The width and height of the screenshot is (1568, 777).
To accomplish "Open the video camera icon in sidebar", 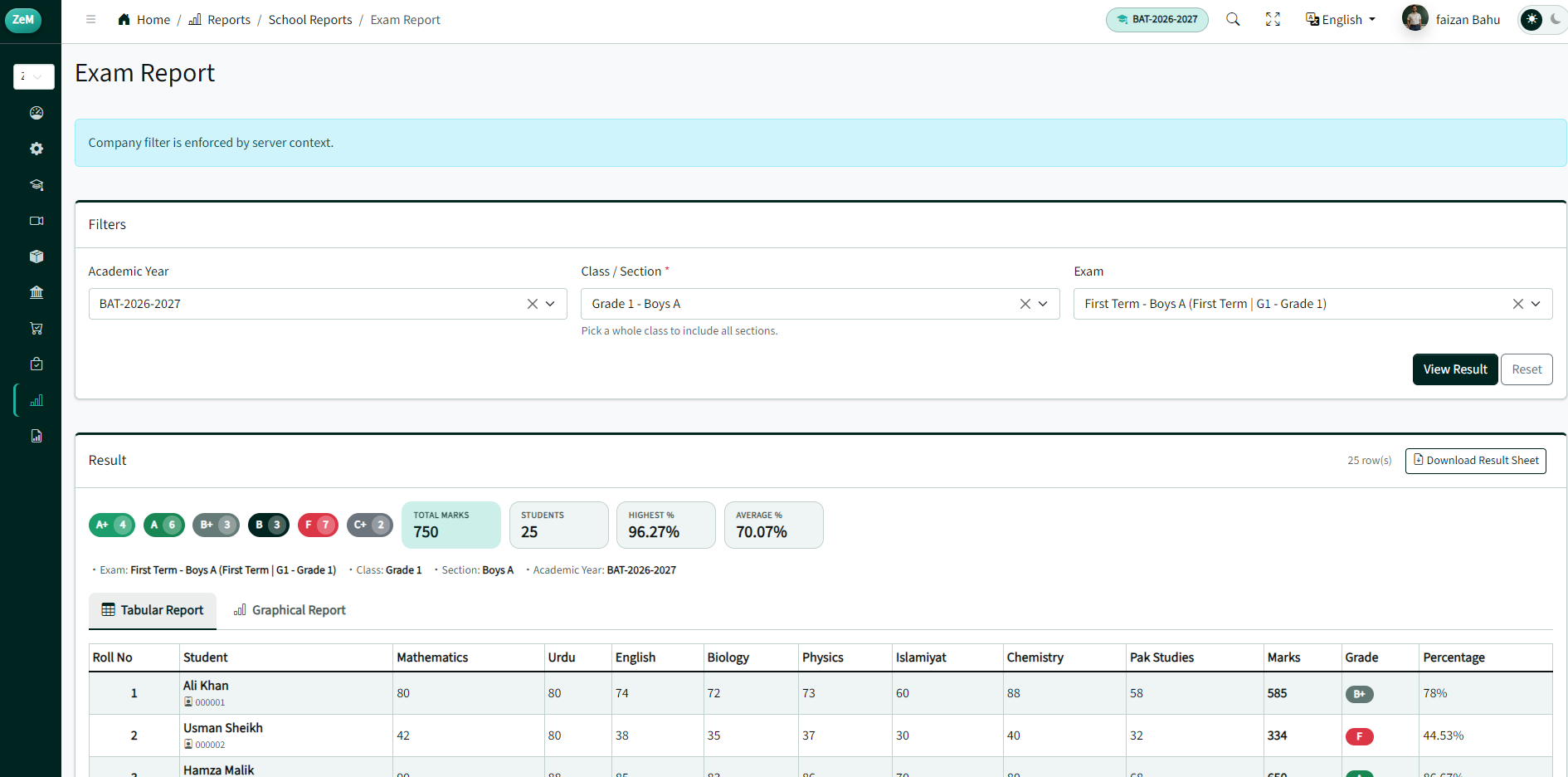I will 37,221.
